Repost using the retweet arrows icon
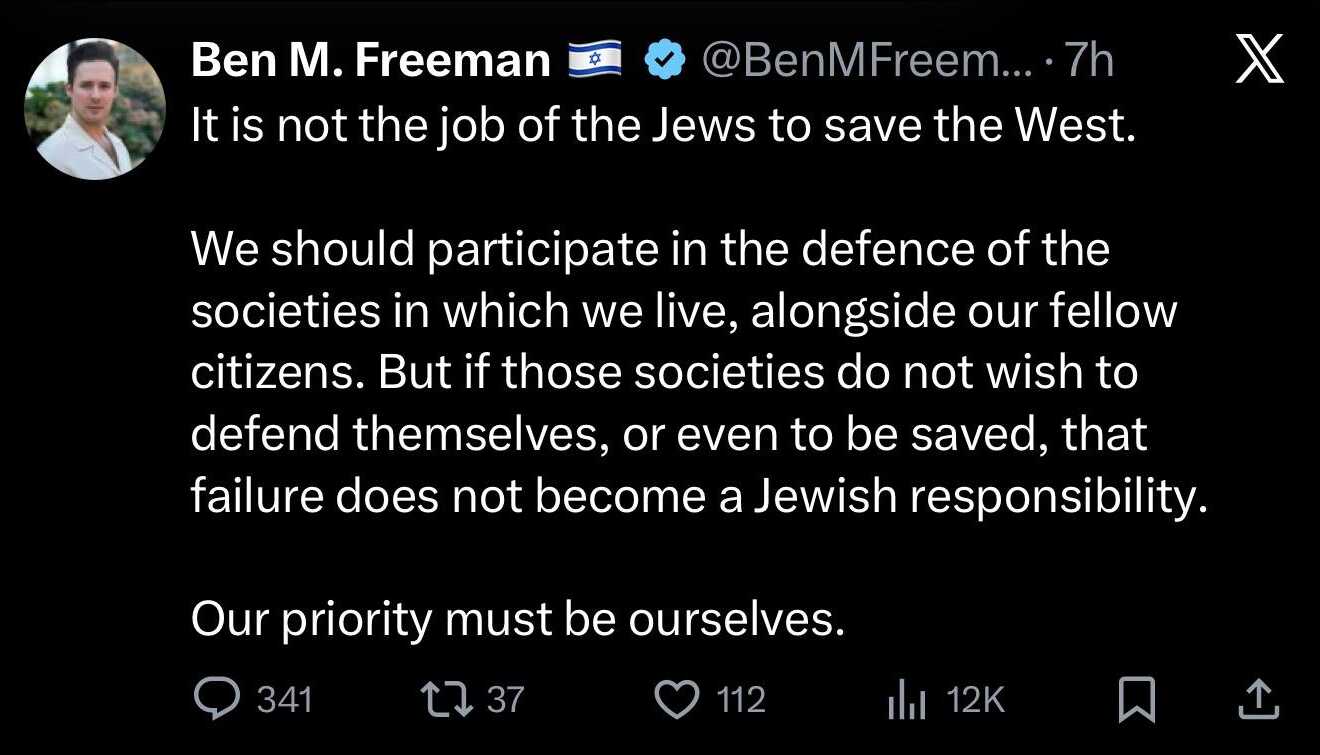This screenshot has width=1320, height=755. coord(450,699)
